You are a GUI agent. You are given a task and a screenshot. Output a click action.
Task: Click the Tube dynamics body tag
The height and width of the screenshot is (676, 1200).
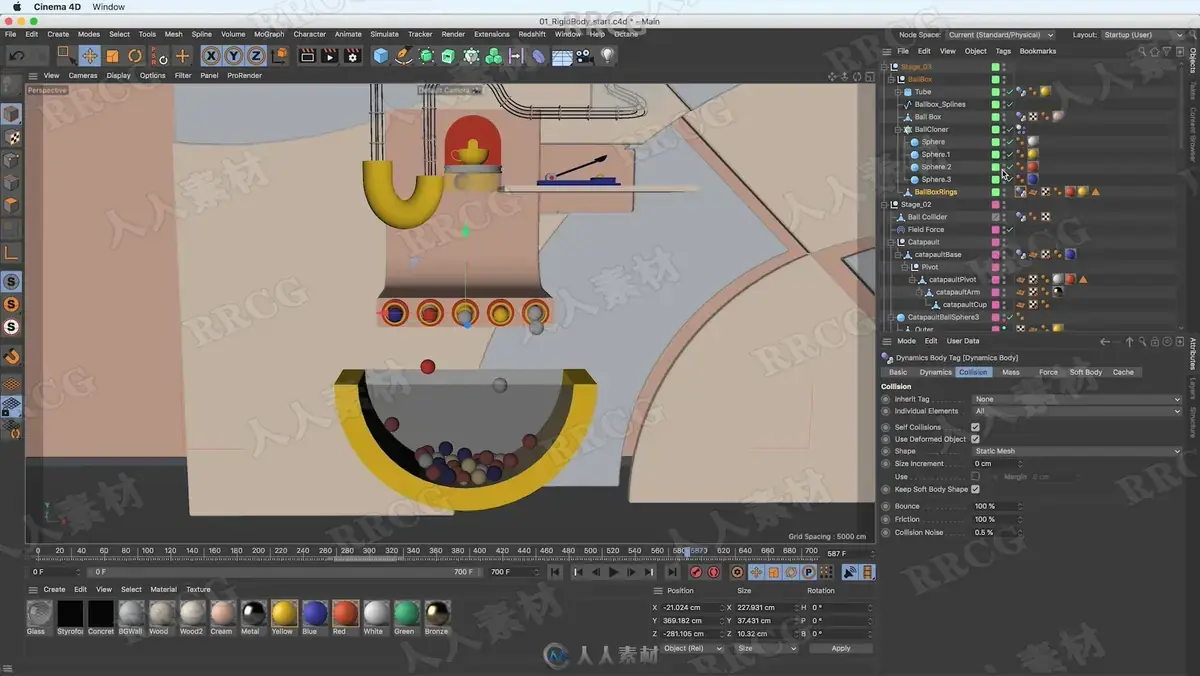(1020, 92)
